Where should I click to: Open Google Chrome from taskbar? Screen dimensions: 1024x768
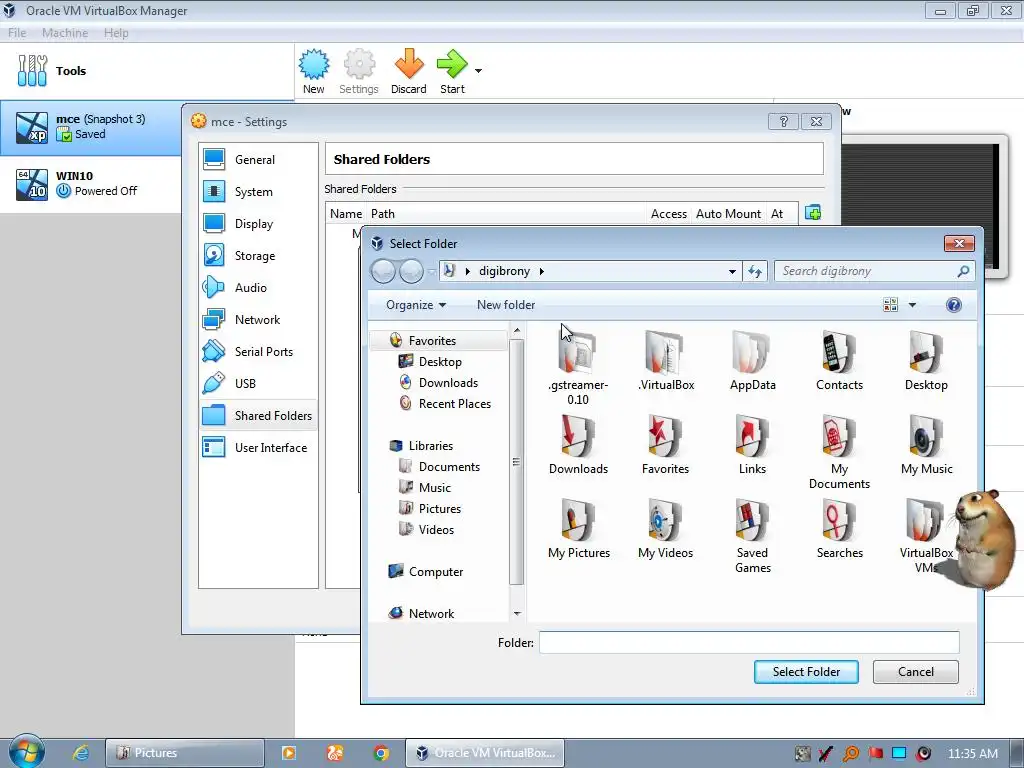tap(381, 753)
